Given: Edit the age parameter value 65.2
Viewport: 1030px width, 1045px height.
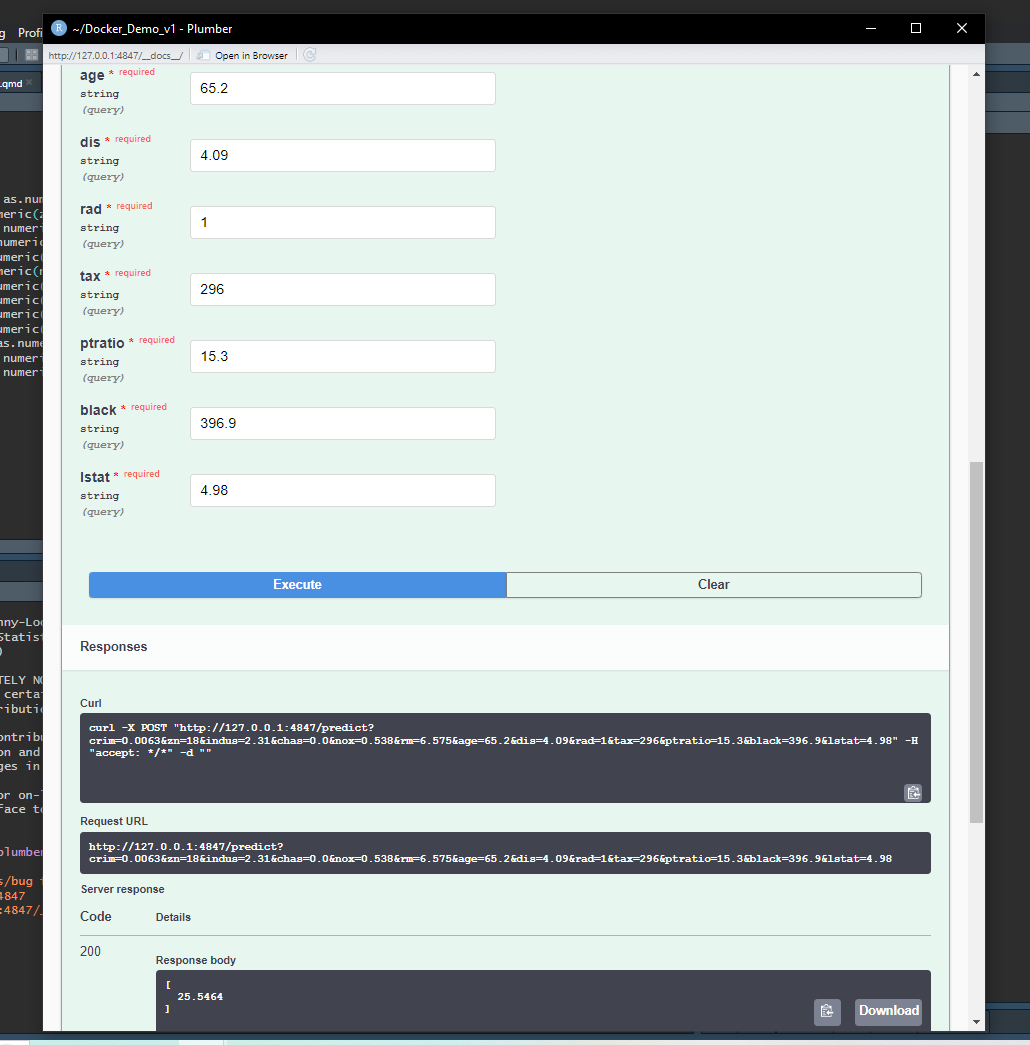Looking at the screenshot, I should [x=342, y=88].
